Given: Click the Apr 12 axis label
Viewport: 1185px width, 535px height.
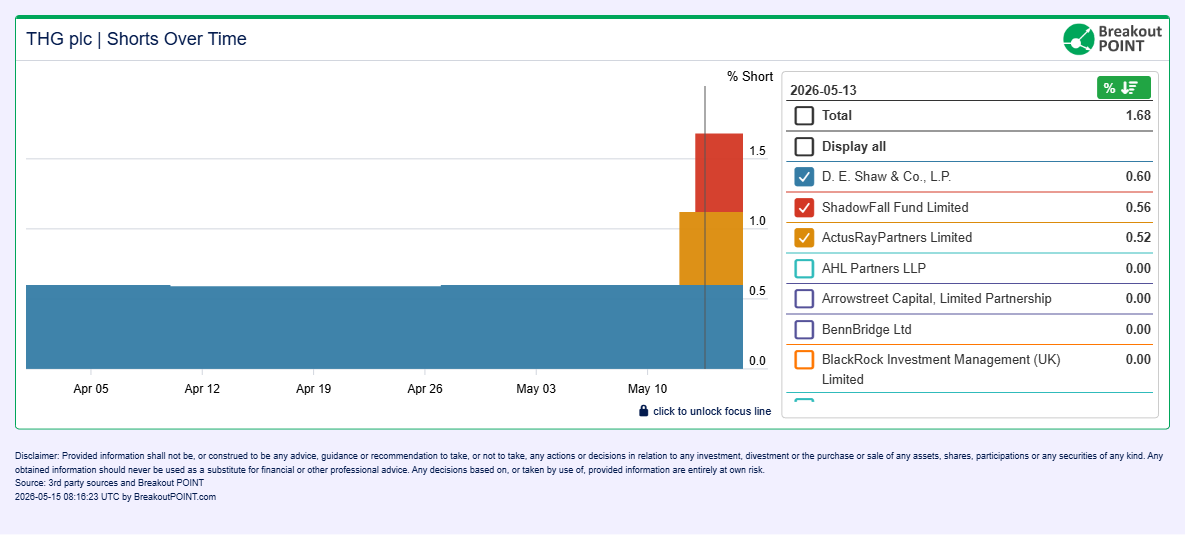Looking at the screenshot, I should (202, 389).
